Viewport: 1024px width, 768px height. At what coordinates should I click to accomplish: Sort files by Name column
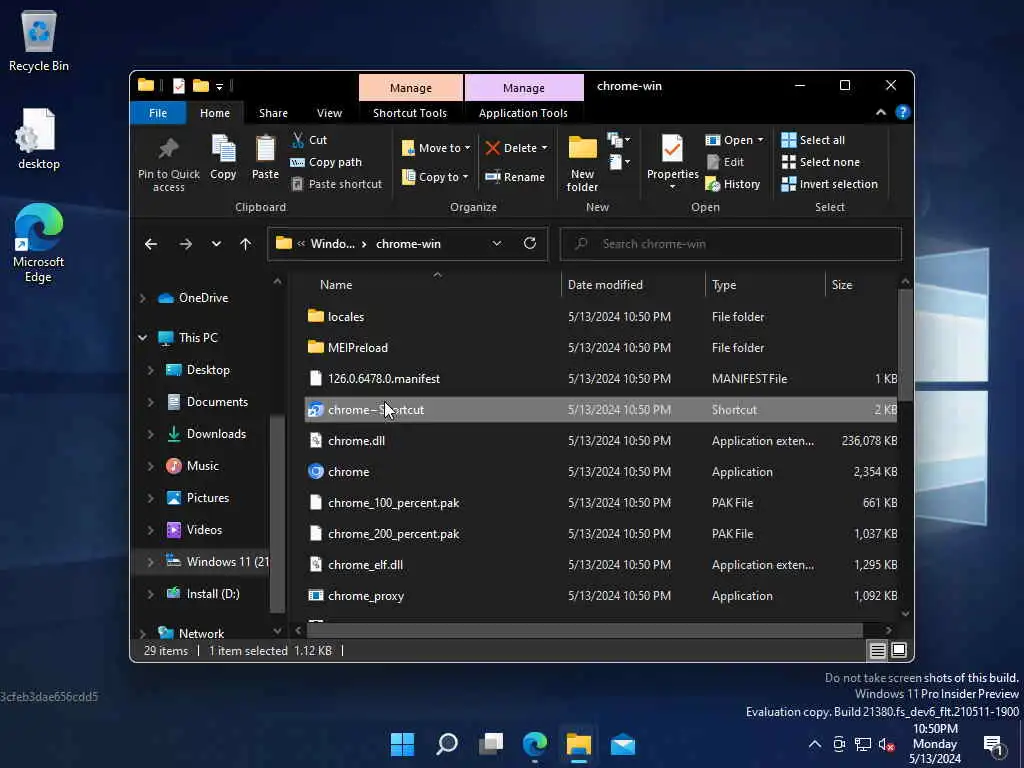433,285
